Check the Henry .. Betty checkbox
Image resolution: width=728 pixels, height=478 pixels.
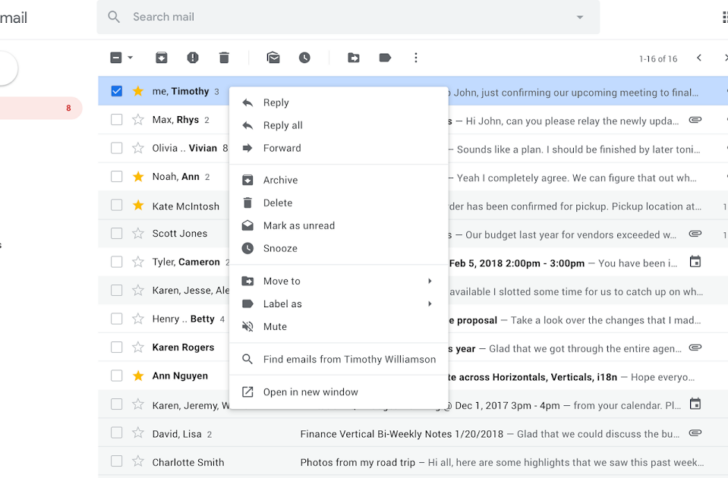tap(117, 319)
